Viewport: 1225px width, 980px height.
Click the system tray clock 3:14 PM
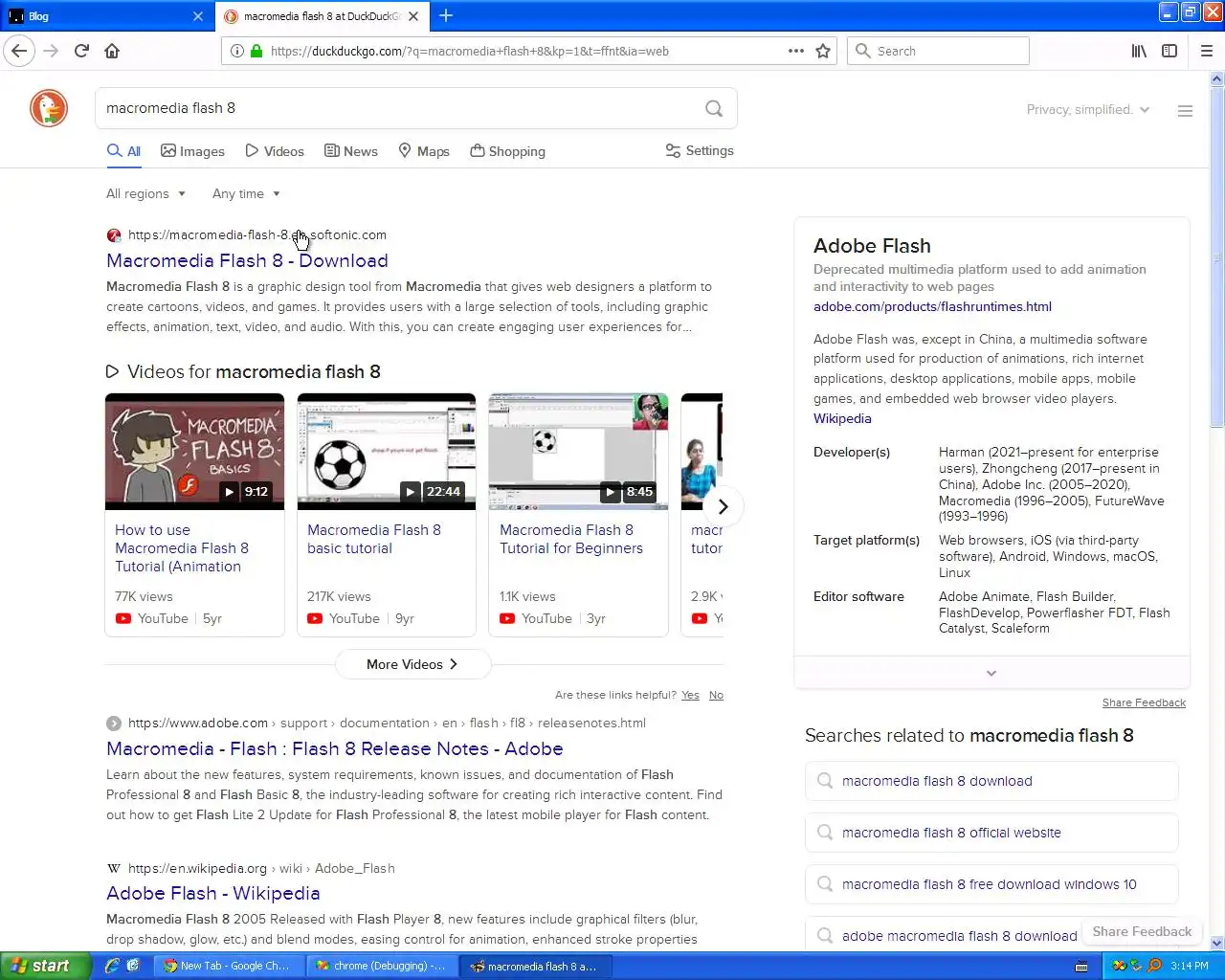tap(1190, 966)
